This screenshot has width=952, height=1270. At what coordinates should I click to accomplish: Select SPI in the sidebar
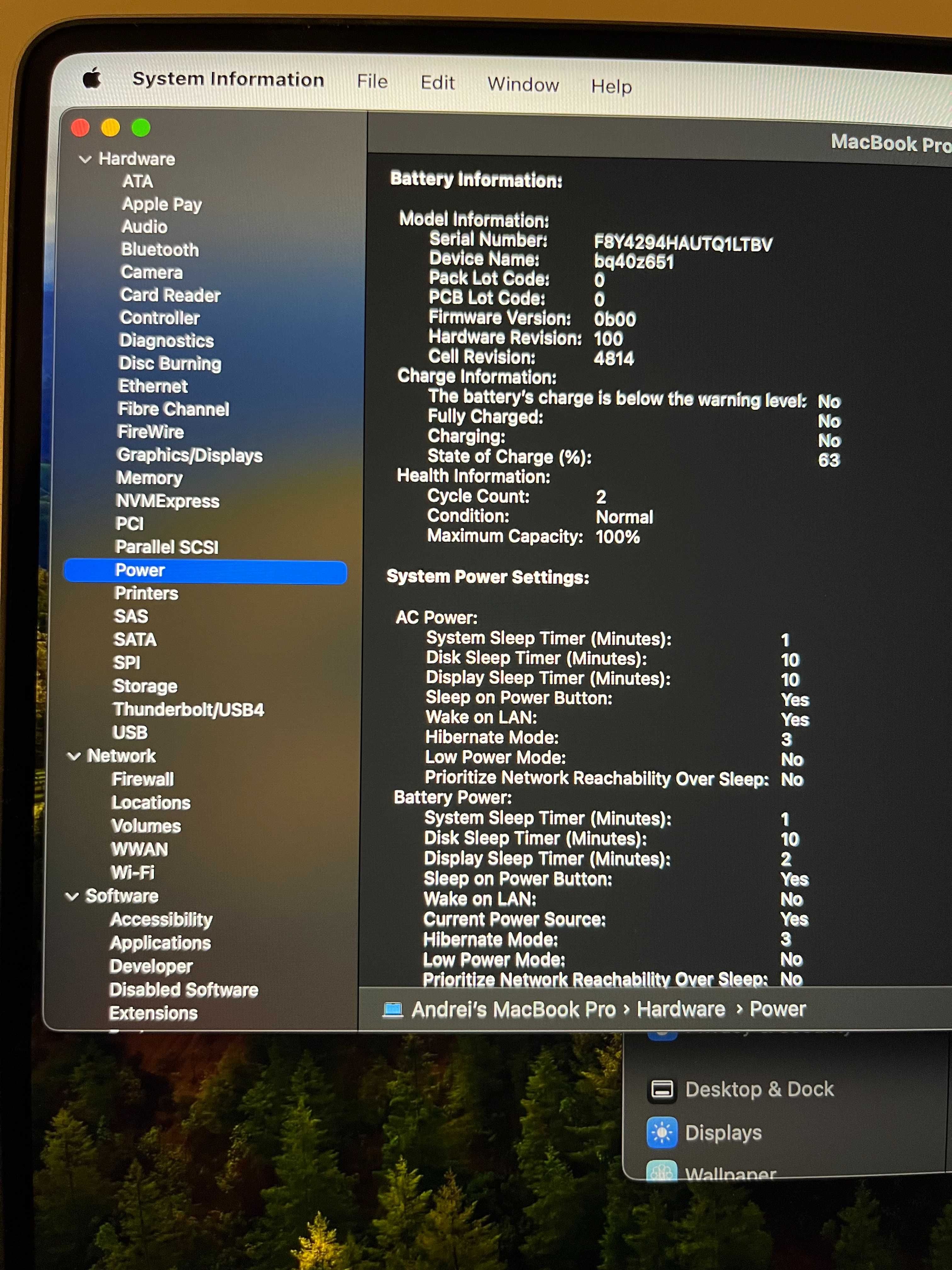[x=127, y=662]
